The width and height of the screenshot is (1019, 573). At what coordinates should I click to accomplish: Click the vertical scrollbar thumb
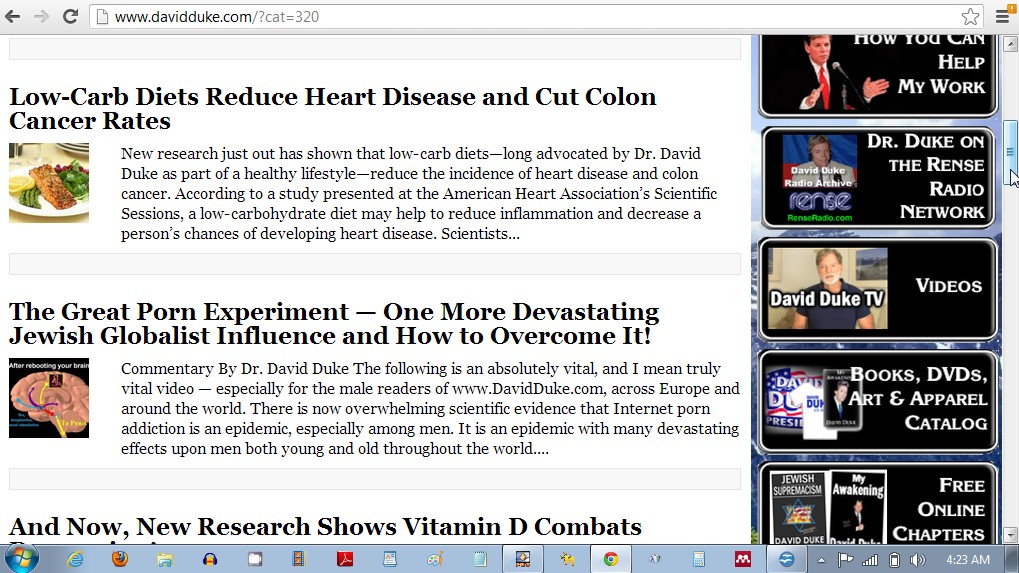[1010, 153]
